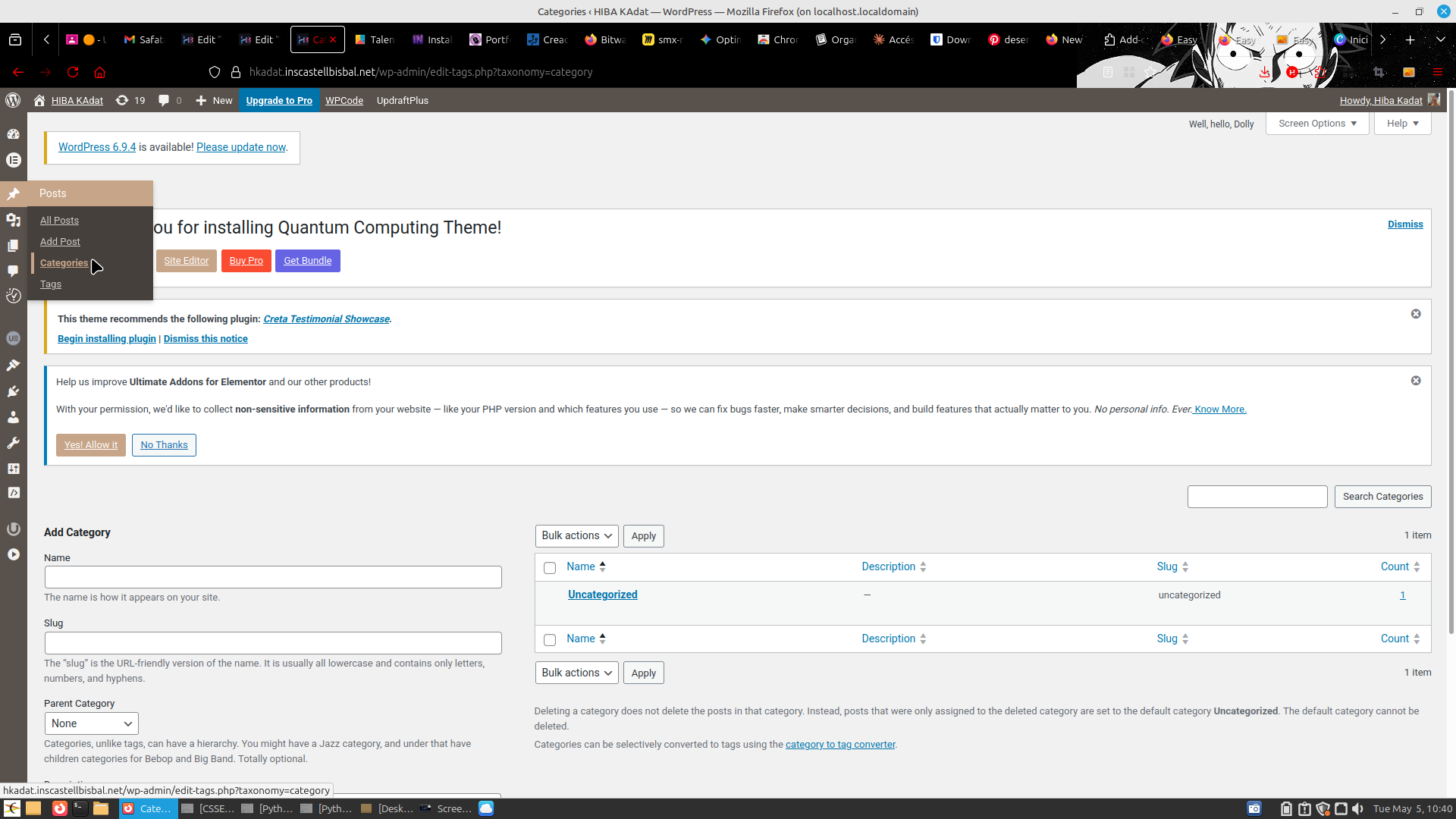This screenshot has width=1456, height=819.
Task: Open the Pages sidebar icon
Action: pyautogui.click(x=13, y=246)
